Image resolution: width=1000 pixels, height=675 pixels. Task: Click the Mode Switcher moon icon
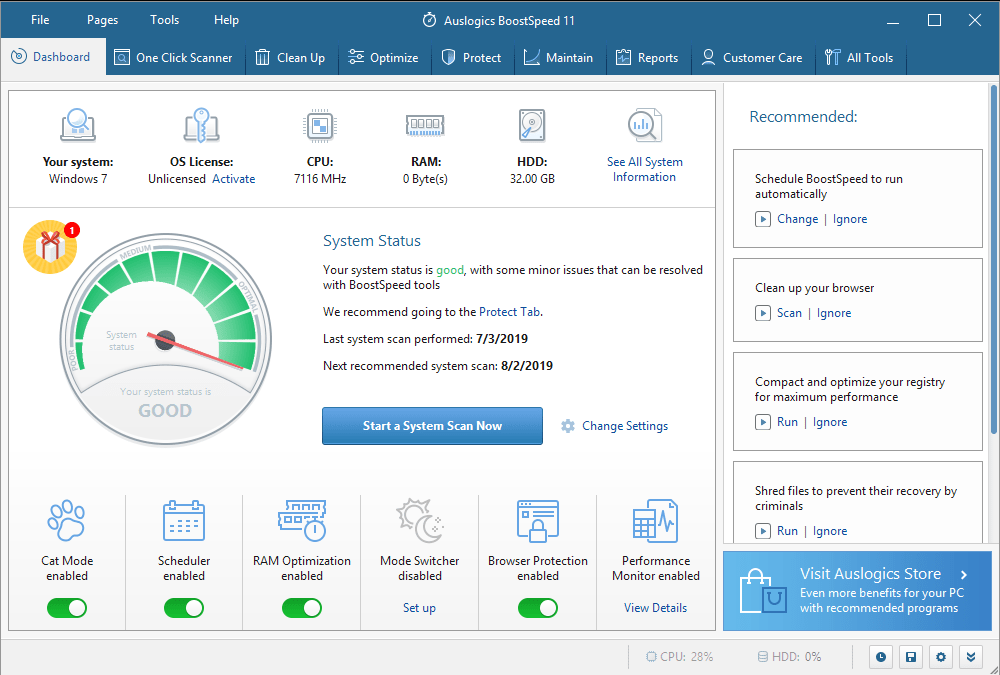(x=419, y=521)
